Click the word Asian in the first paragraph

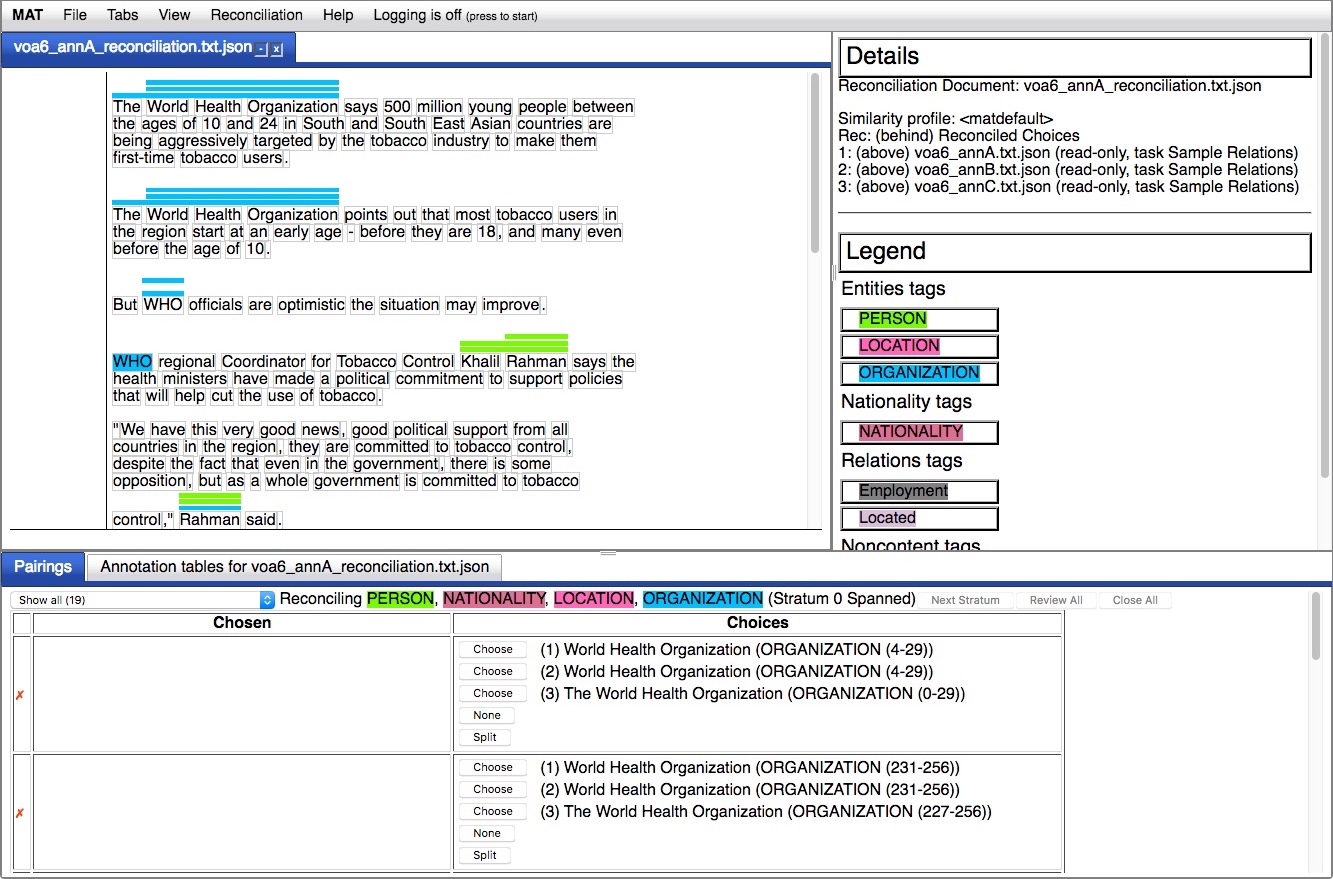click(491, 124)
